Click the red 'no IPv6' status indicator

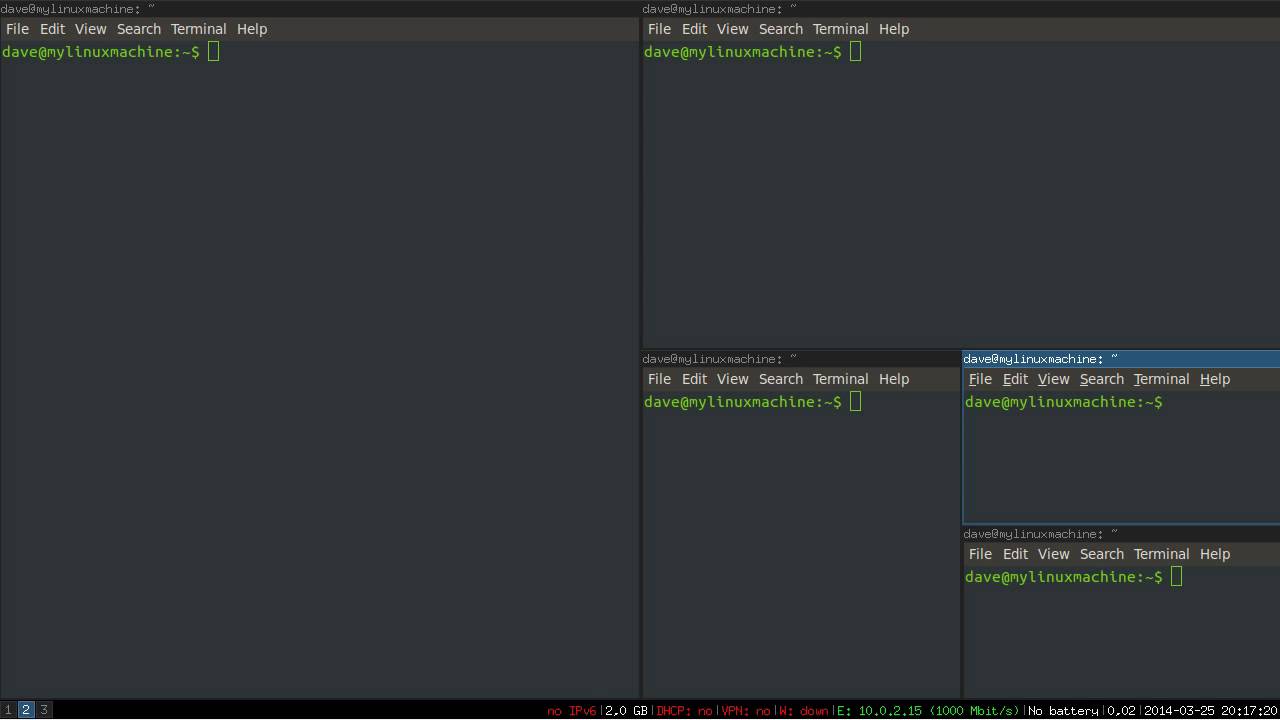(572, 710)
